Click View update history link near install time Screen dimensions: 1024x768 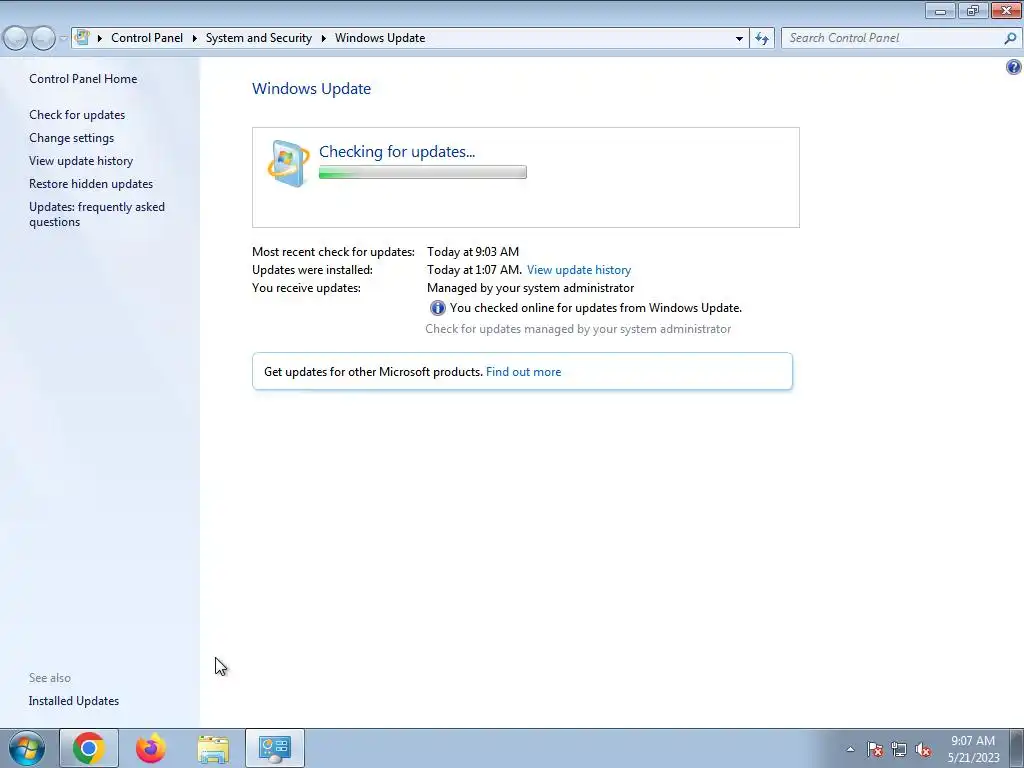pos(579,270)
